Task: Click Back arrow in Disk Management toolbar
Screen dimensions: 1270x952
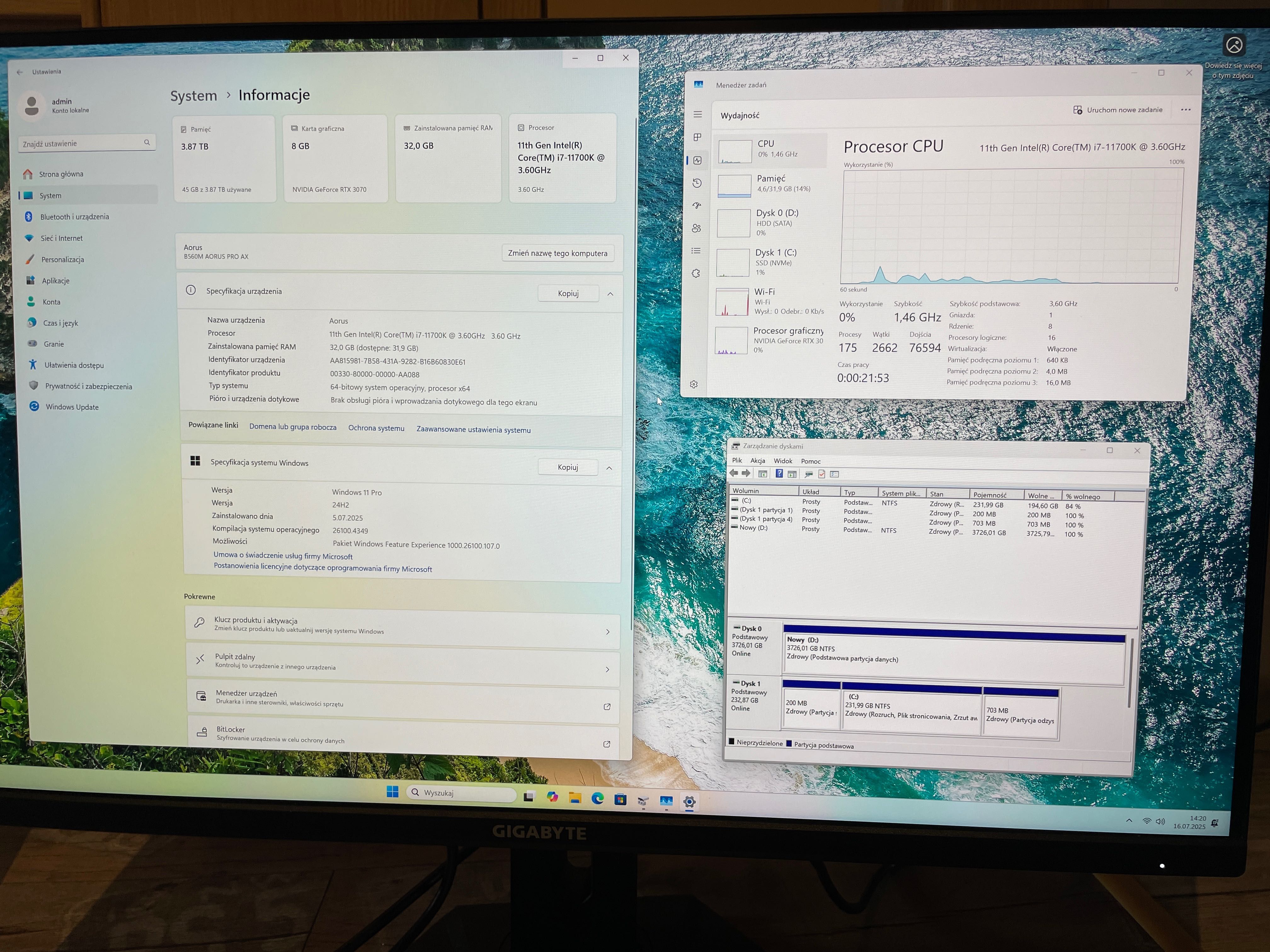Action: tap(734, 473)
